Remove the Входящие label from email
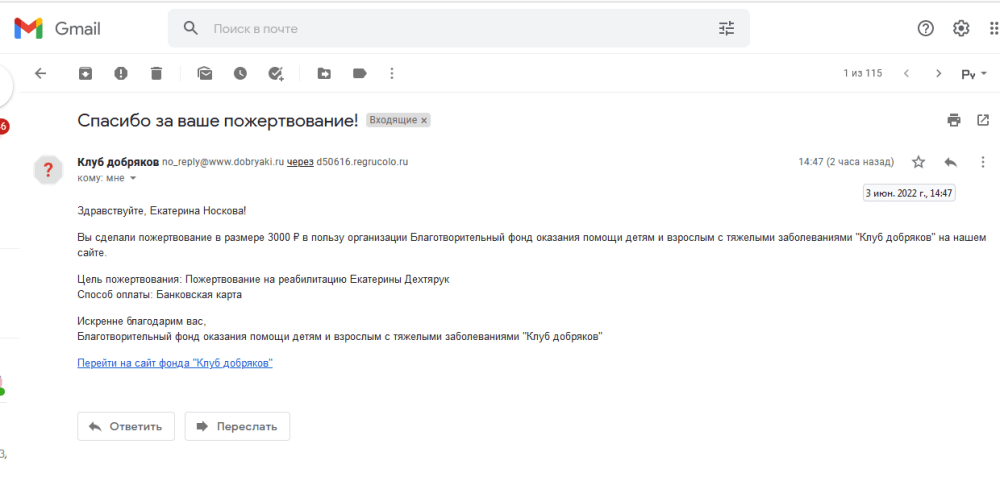 pyautogui.click(x=424, y=120)
